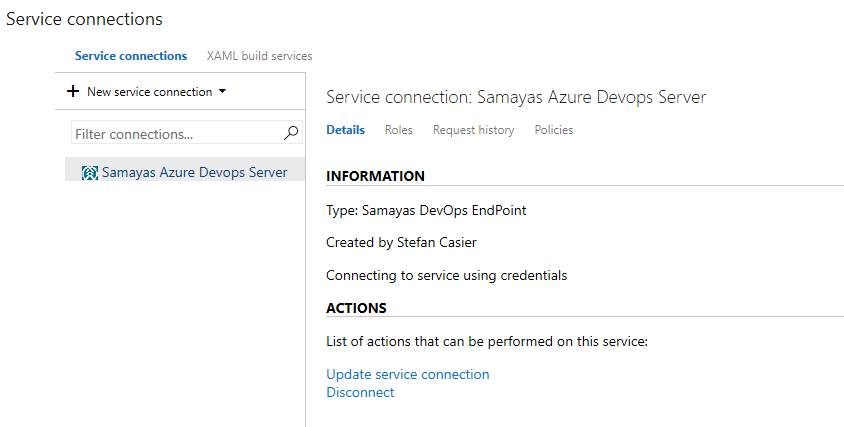
Task: Switch to the Service connections tab
Action: [131, 56]
